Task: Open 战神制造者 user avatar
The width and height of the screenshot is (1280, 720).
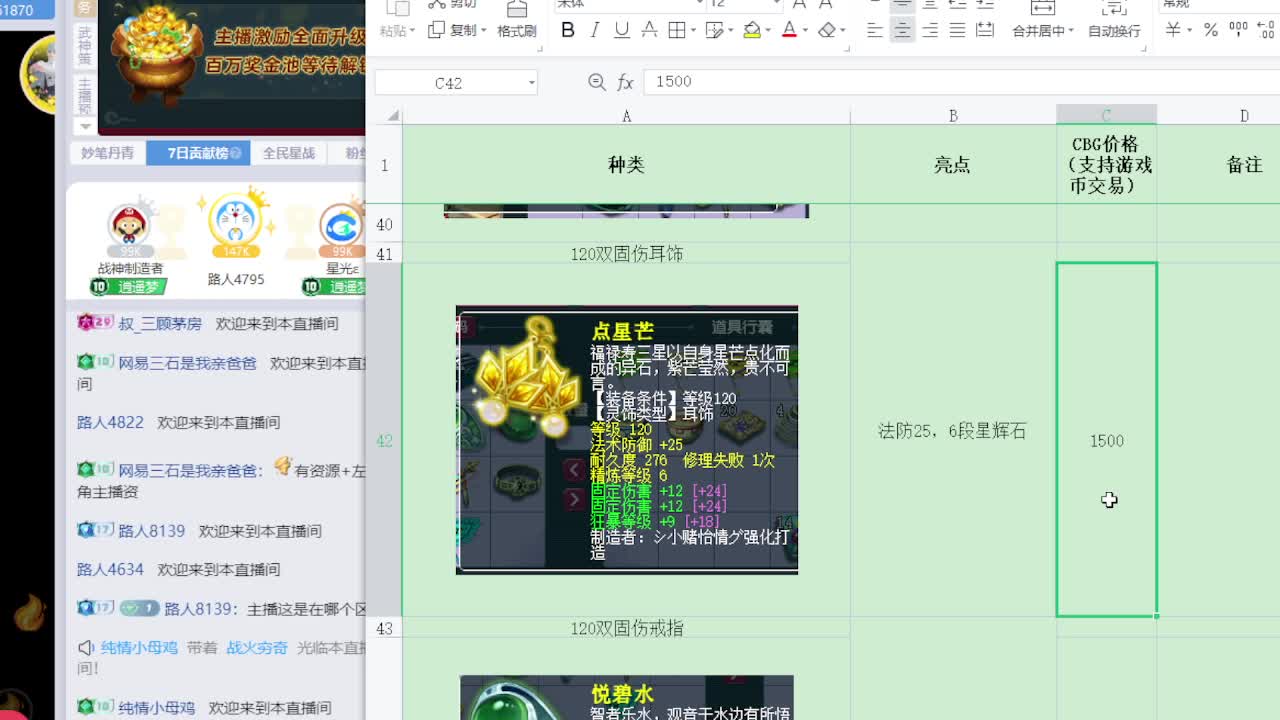Action: (x=129, y=225)
